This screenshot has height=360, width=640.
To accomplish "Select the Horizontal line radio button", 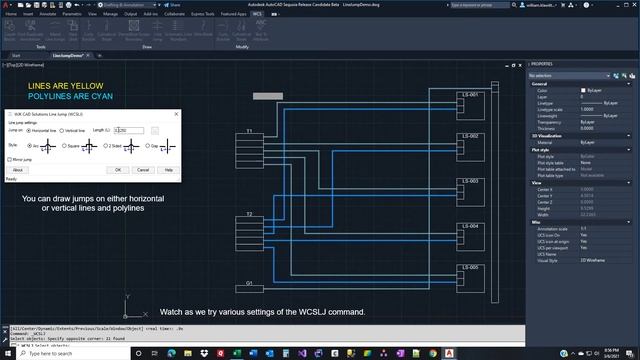I will tap(29, 131).
